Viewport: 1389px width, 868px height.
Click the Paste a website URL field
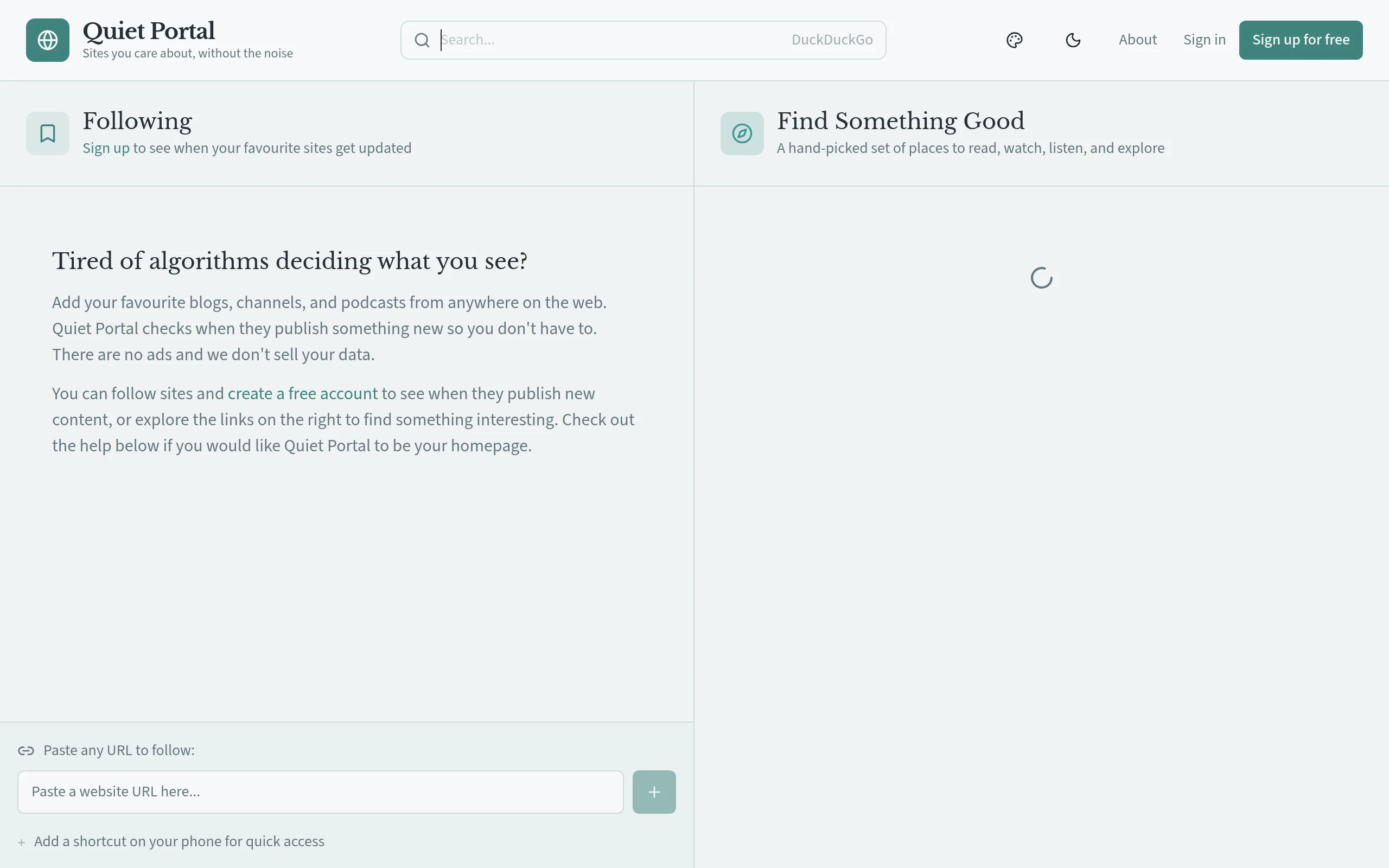pos(320,792)
